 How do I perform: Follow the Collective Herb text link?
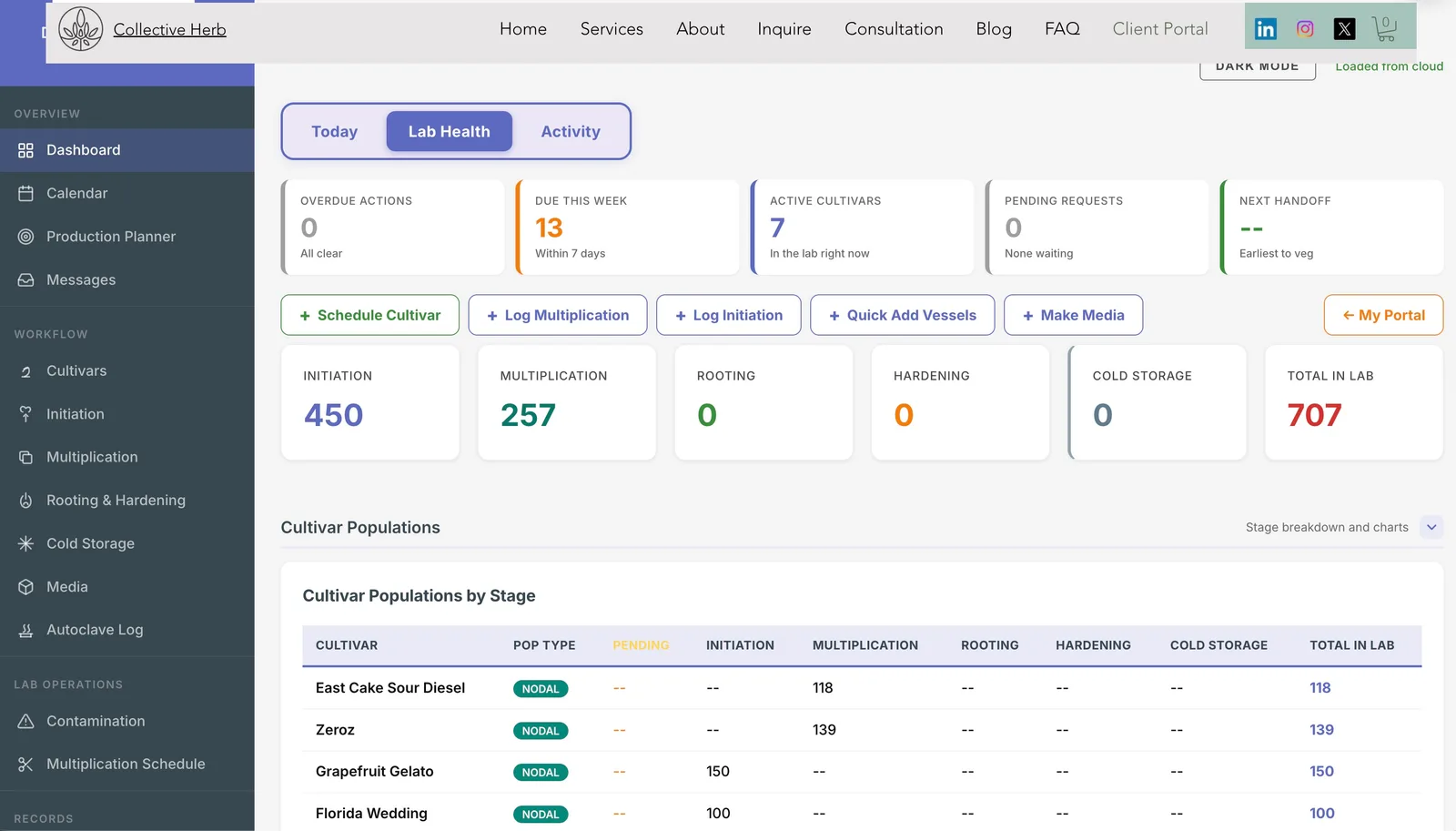(169, 30)
